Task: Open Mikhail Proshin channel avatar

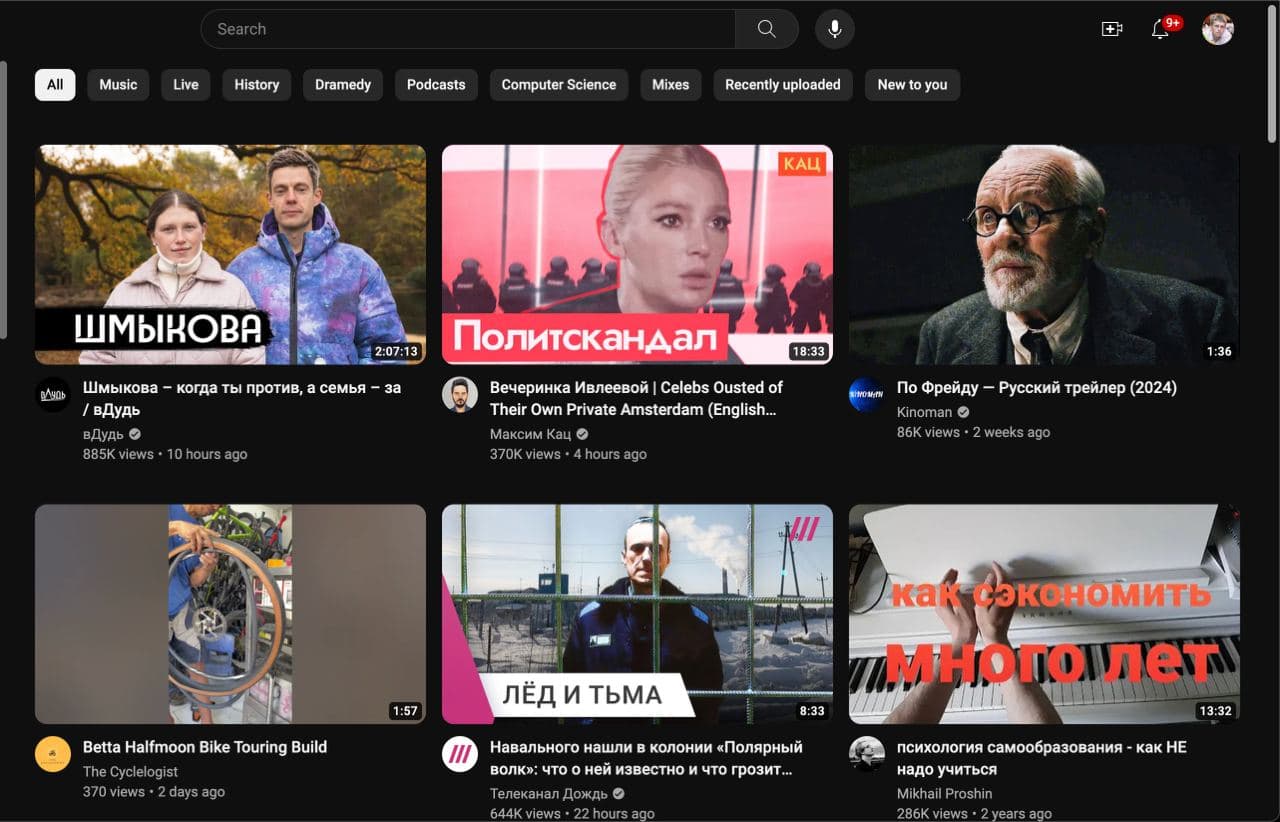Action: point(866,754)
